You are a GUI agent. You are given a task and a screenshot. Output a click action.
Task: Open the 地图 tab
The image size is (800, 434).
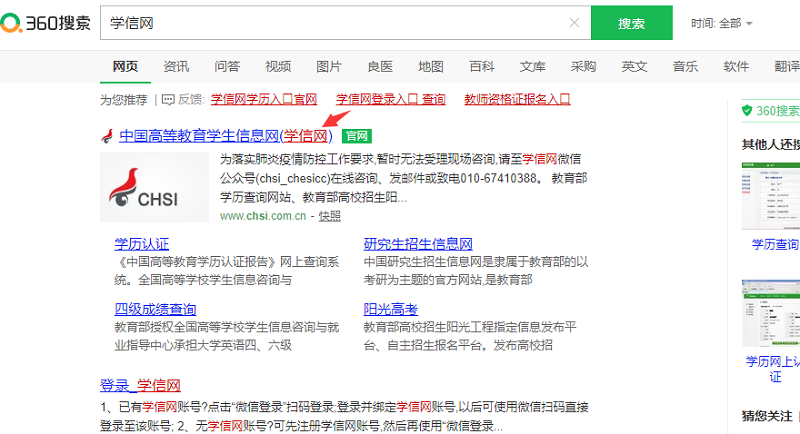coord(431,67)
